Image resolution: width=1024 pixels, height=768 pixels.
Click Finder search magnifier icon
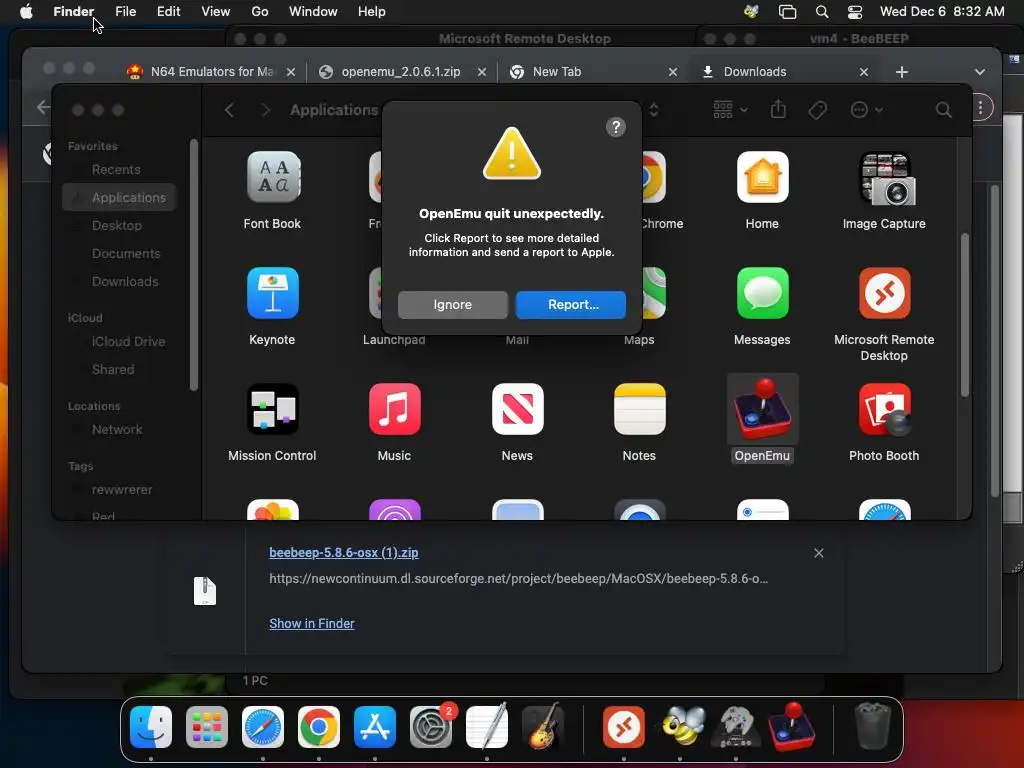(943, 110)
